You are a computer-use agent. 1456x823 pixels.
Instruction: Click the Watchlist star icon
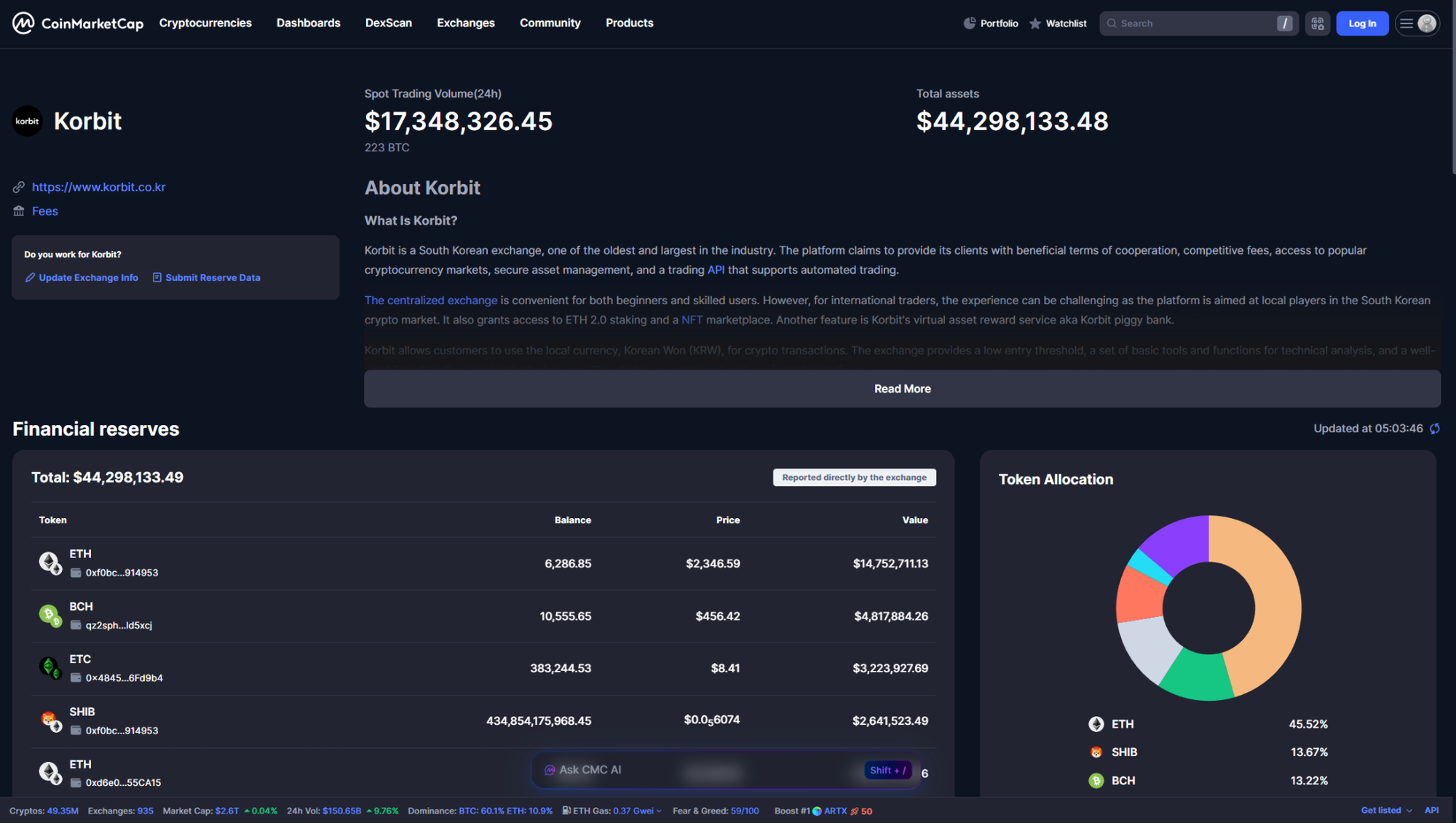click(1034, 23)
